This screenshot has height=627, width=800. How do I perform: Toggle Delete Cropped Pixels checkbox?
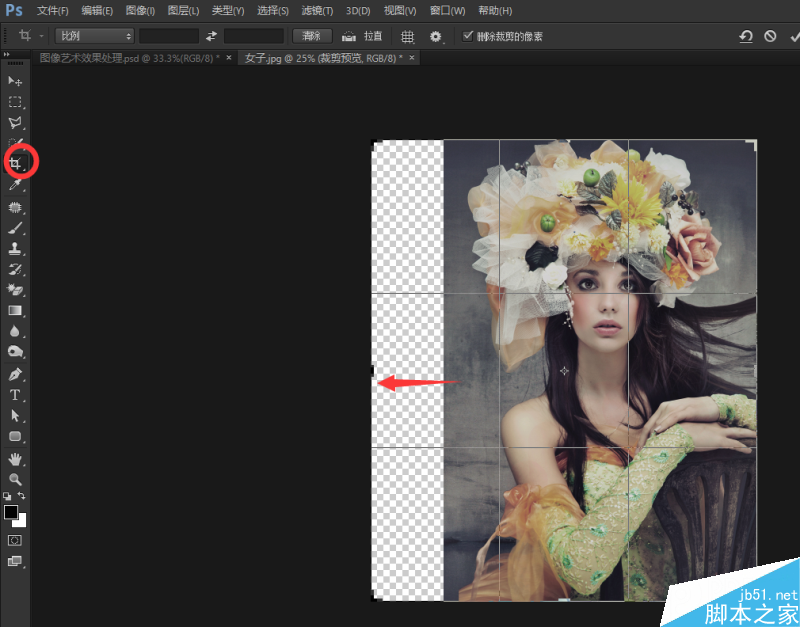pos(467,36)
